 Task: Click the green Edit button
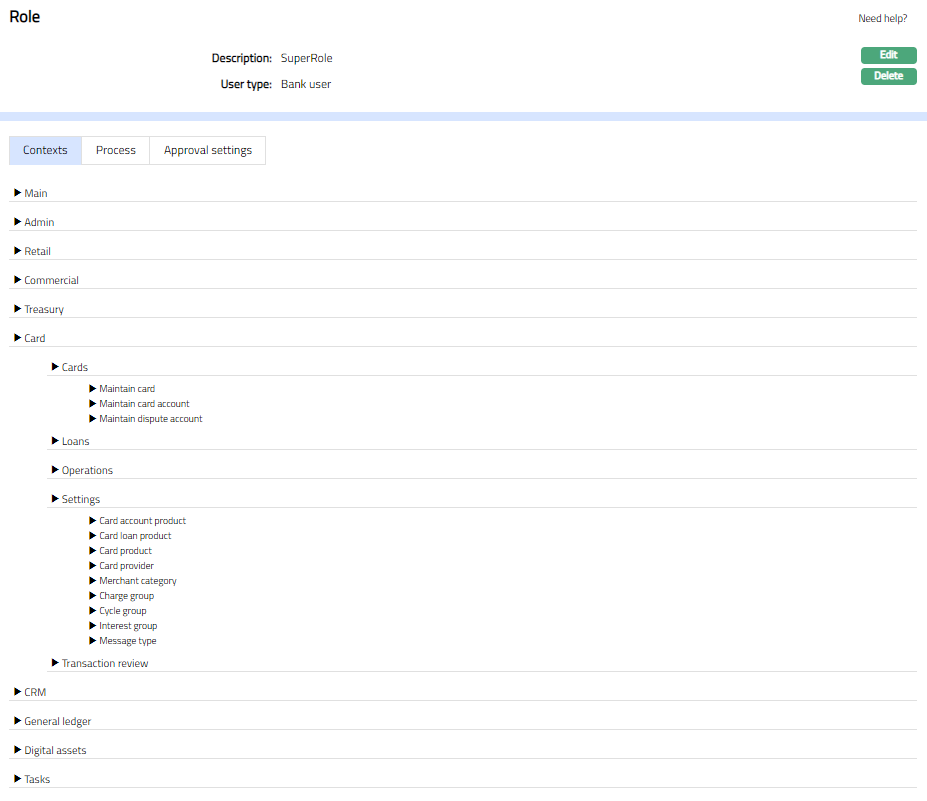click(888, 55)
